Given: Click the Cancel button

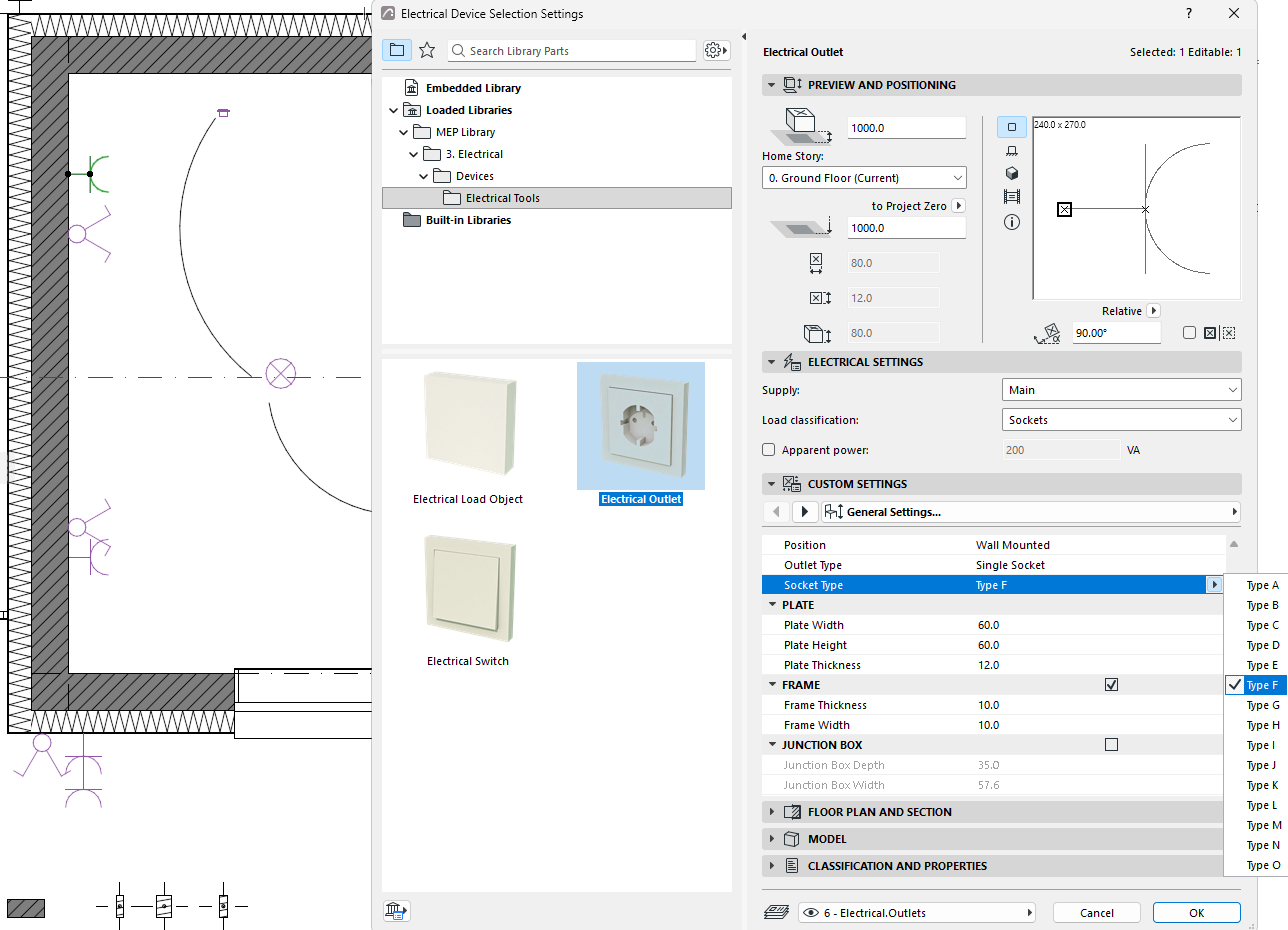Looking at the screenshot, I should tap(1097, 913).
